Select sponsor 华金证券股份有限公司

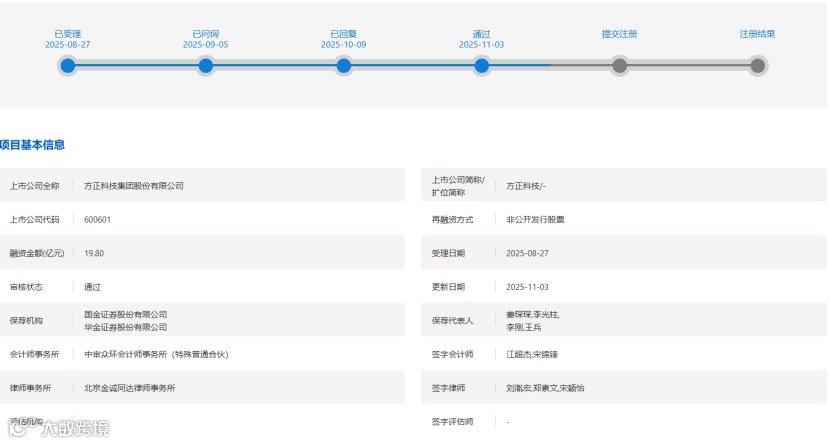pos(125,327)
